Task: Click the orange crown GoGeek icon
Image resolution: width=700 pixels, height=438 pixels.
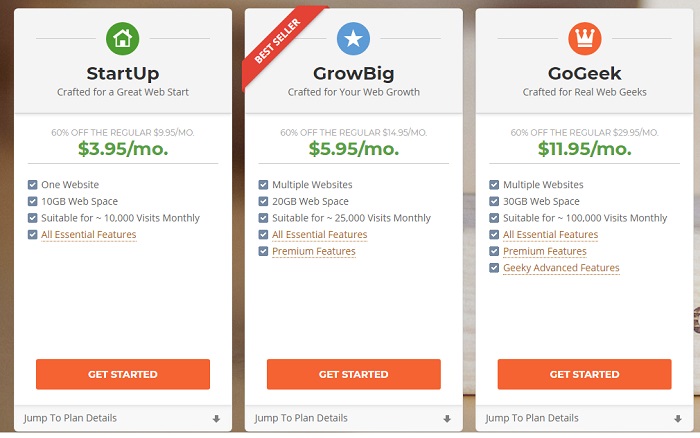Action: coord(584,39)
